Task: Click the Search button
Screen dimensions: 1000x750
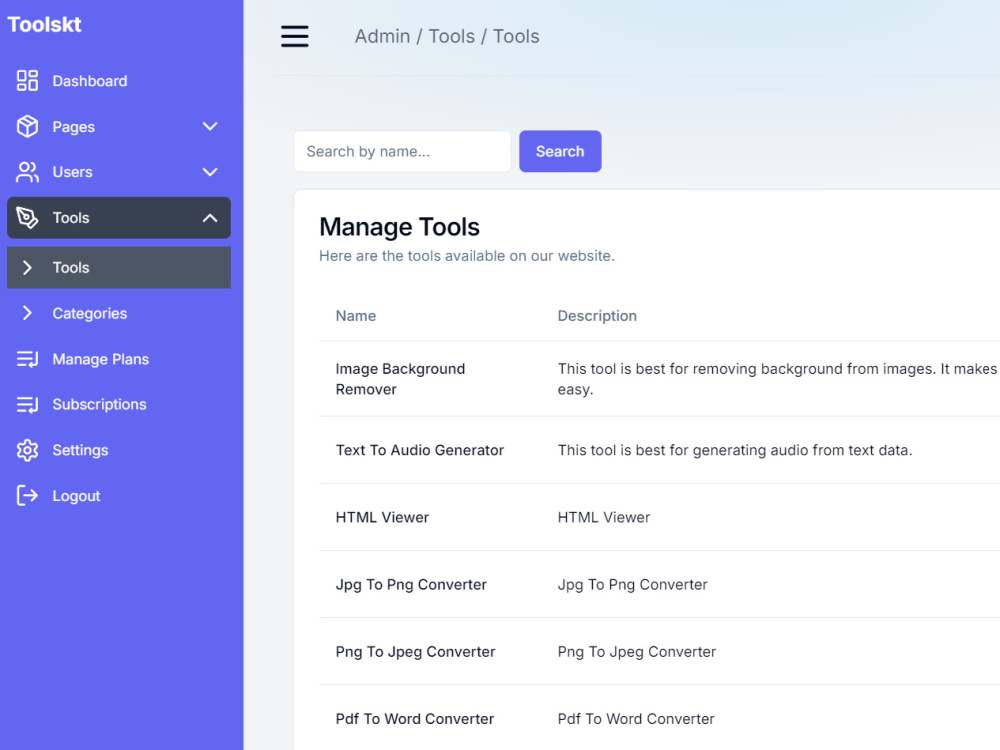Action: pyautogui.click(x=560, y=151)
